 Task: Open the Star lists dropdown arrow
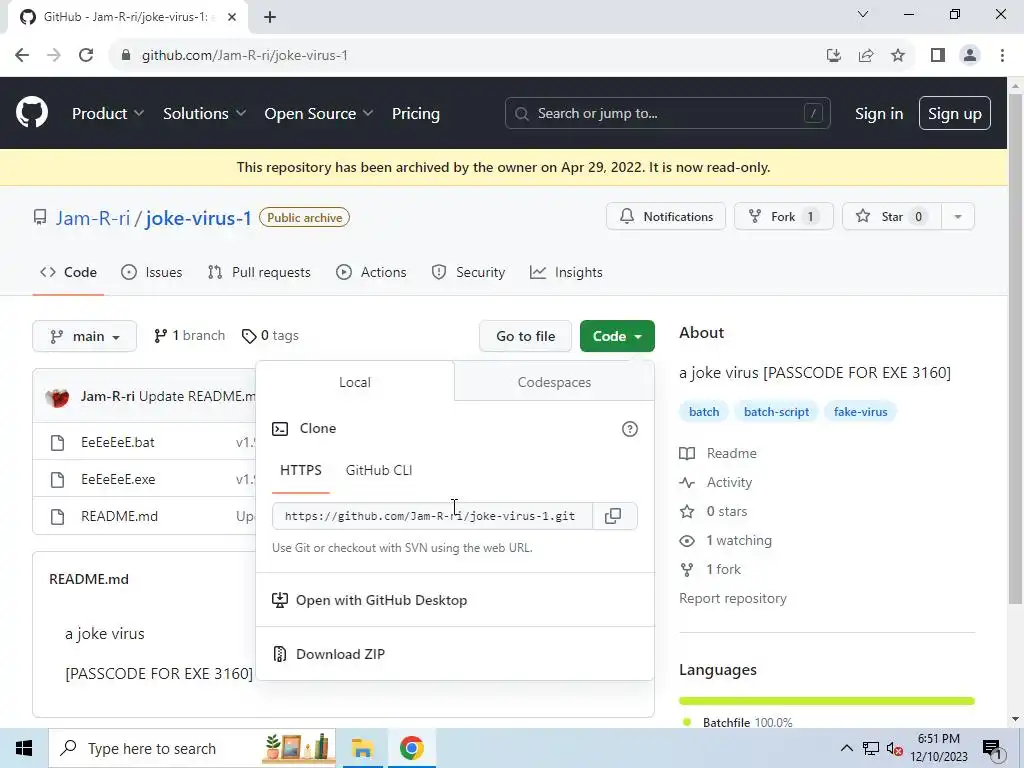[958, 216]
